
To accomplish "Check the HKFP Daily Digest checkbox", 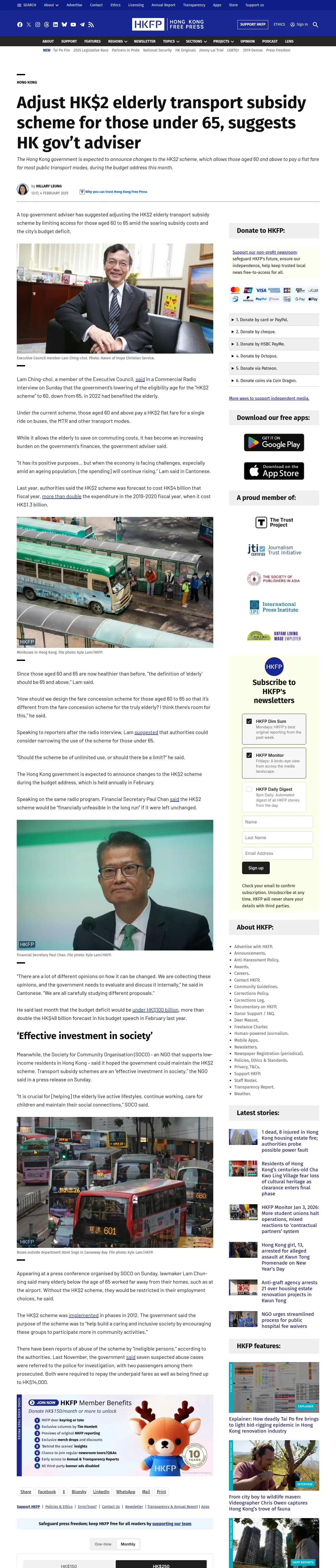I will coord(249,789).
